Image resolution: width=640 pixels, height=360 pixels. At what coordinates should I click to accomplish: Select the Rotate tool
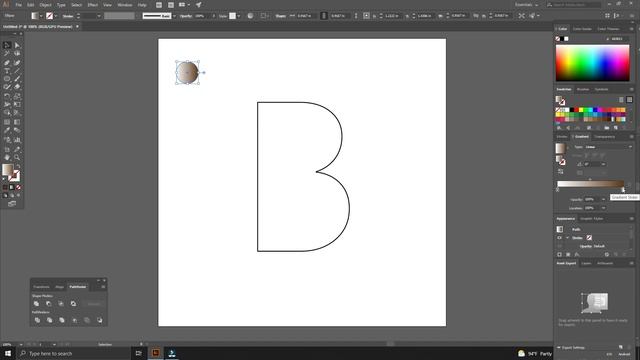[x=7, y=96]
